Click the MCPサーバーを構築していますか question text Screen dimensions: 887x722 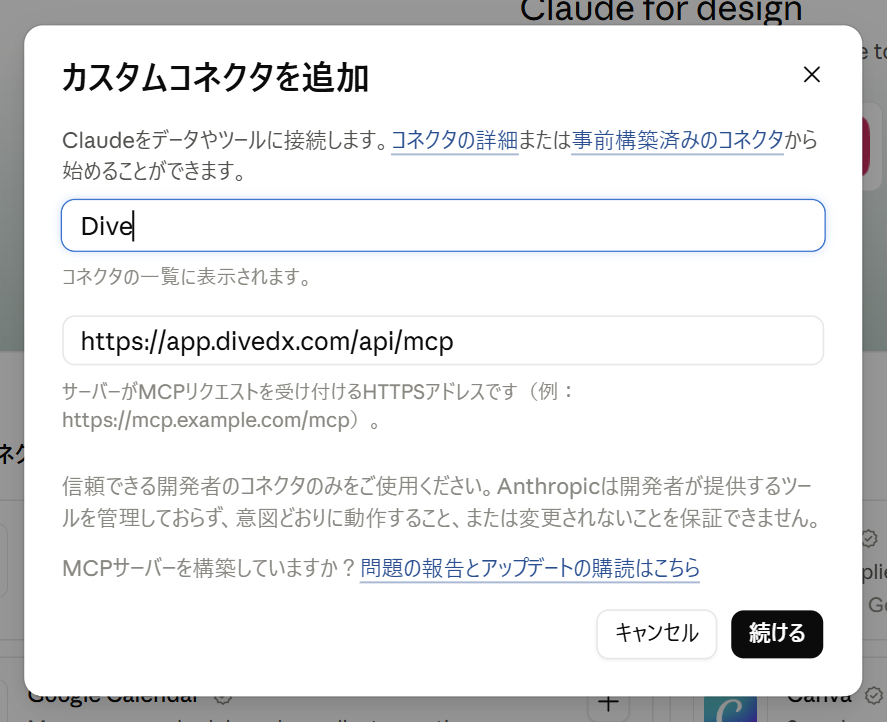click(x=209, y=568)
